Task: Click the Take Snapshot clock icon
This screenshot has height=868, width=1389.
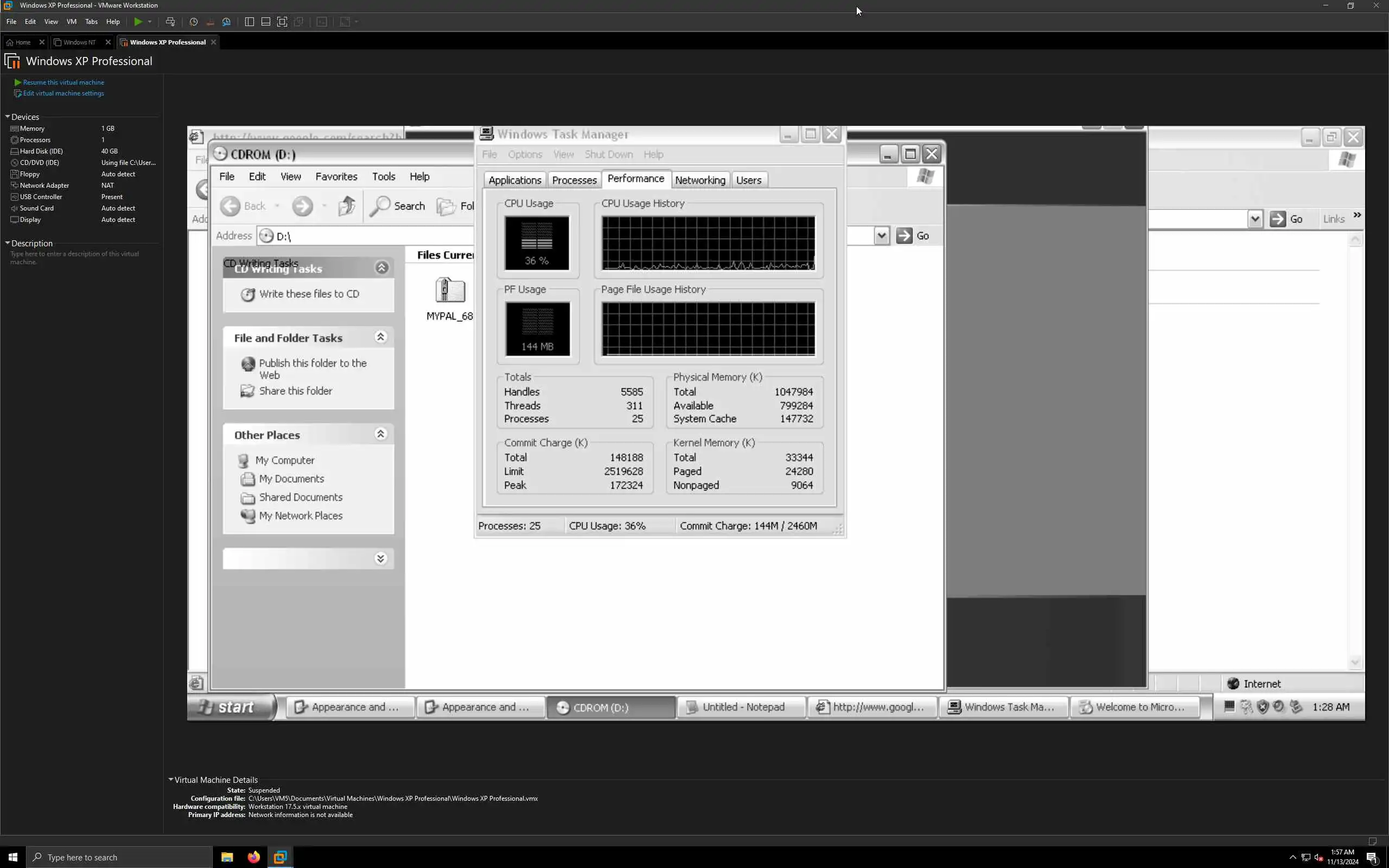Action: click(193, 22)
